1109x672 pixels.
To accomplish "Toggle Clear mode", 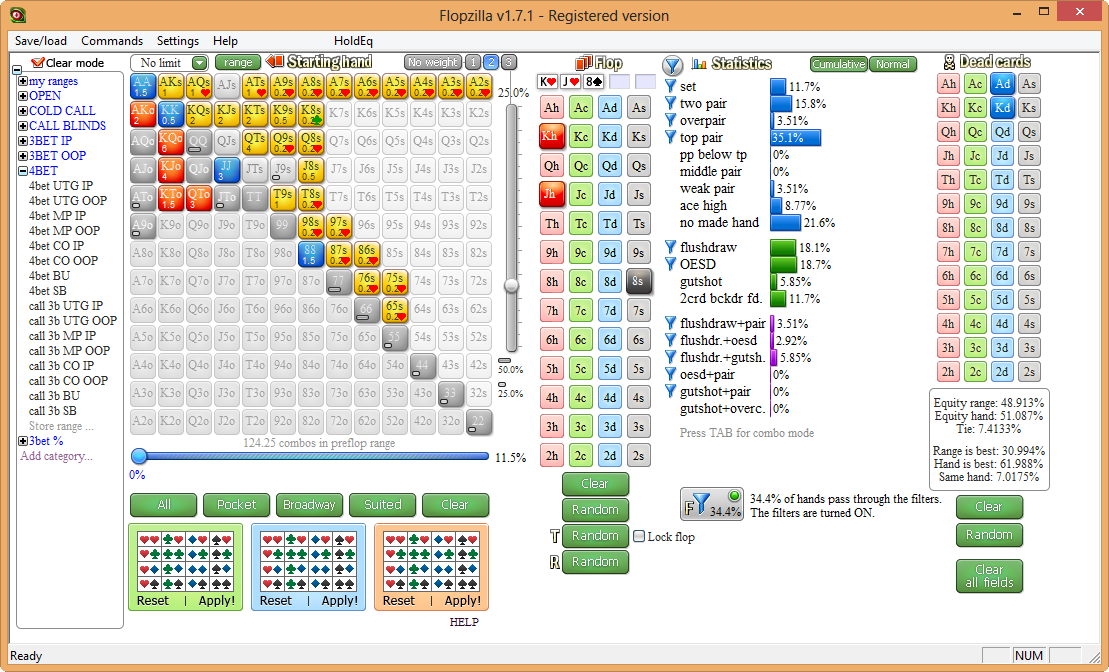I will 67,63.
